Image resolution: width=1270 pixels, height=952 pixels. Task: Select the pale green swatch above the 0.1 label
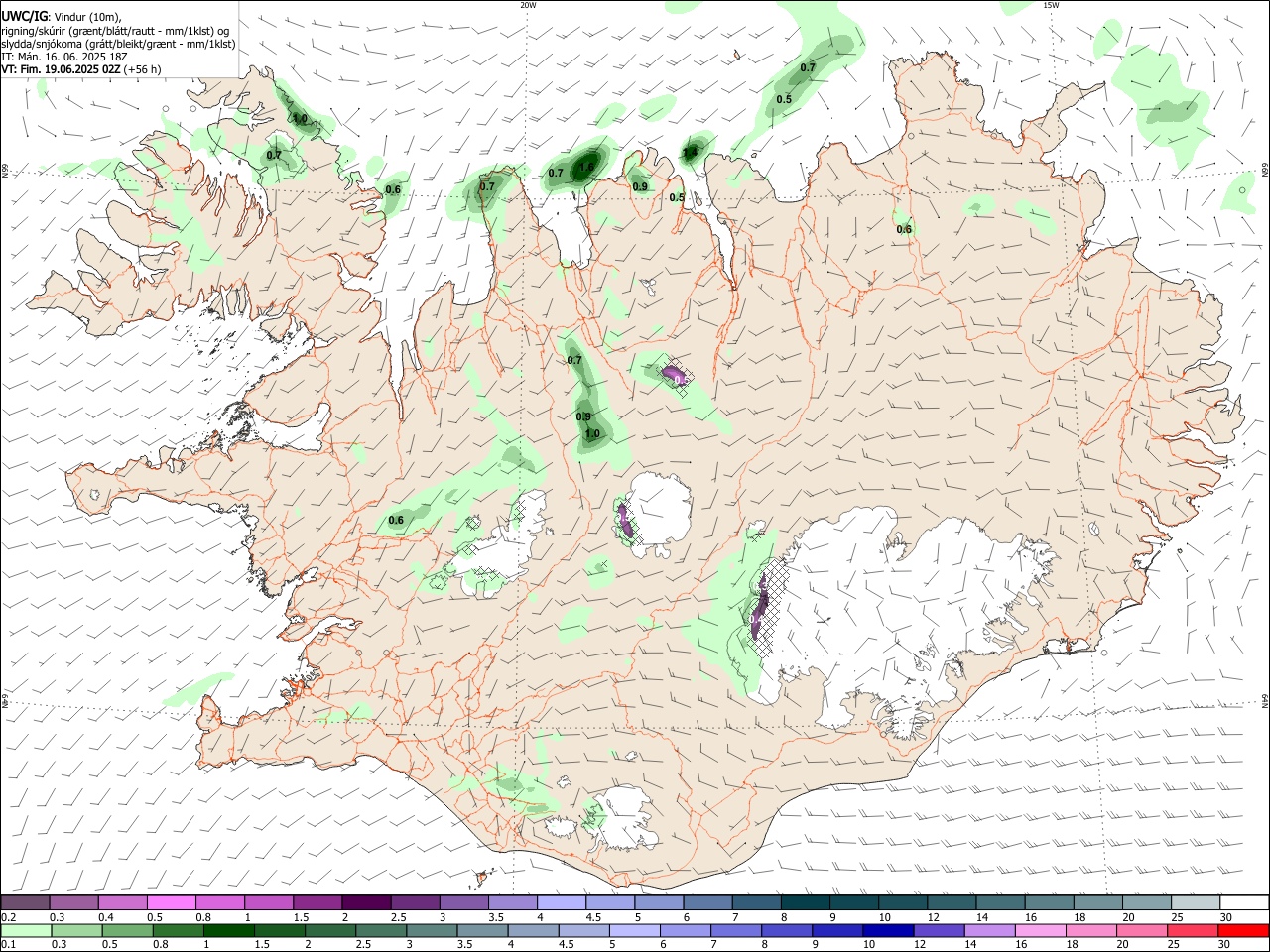25,930
